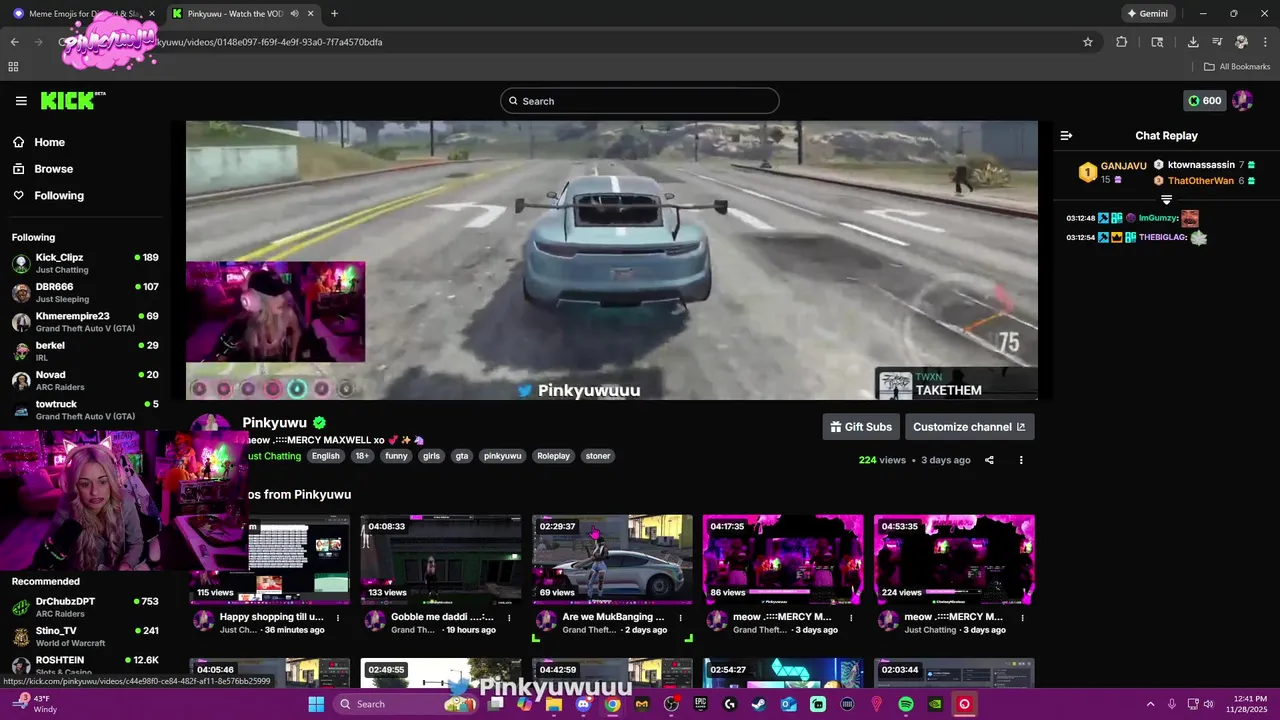This screenshot has height=720, width=1280.
Task: Open the Kick hamburger sidebar menu
Action: pos(21,101)
